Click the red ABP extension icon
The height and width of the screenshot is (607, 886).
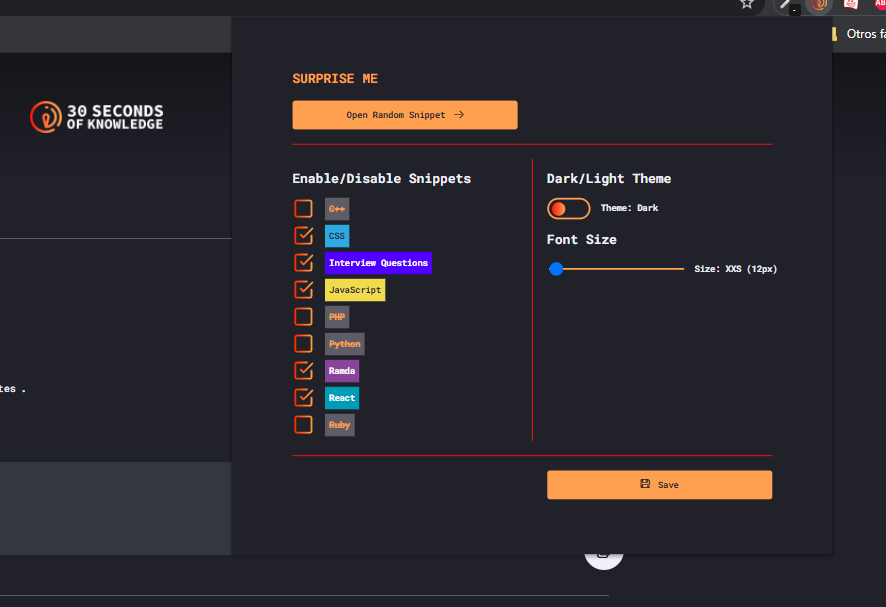pyautogui.click(x=880, y=3)
